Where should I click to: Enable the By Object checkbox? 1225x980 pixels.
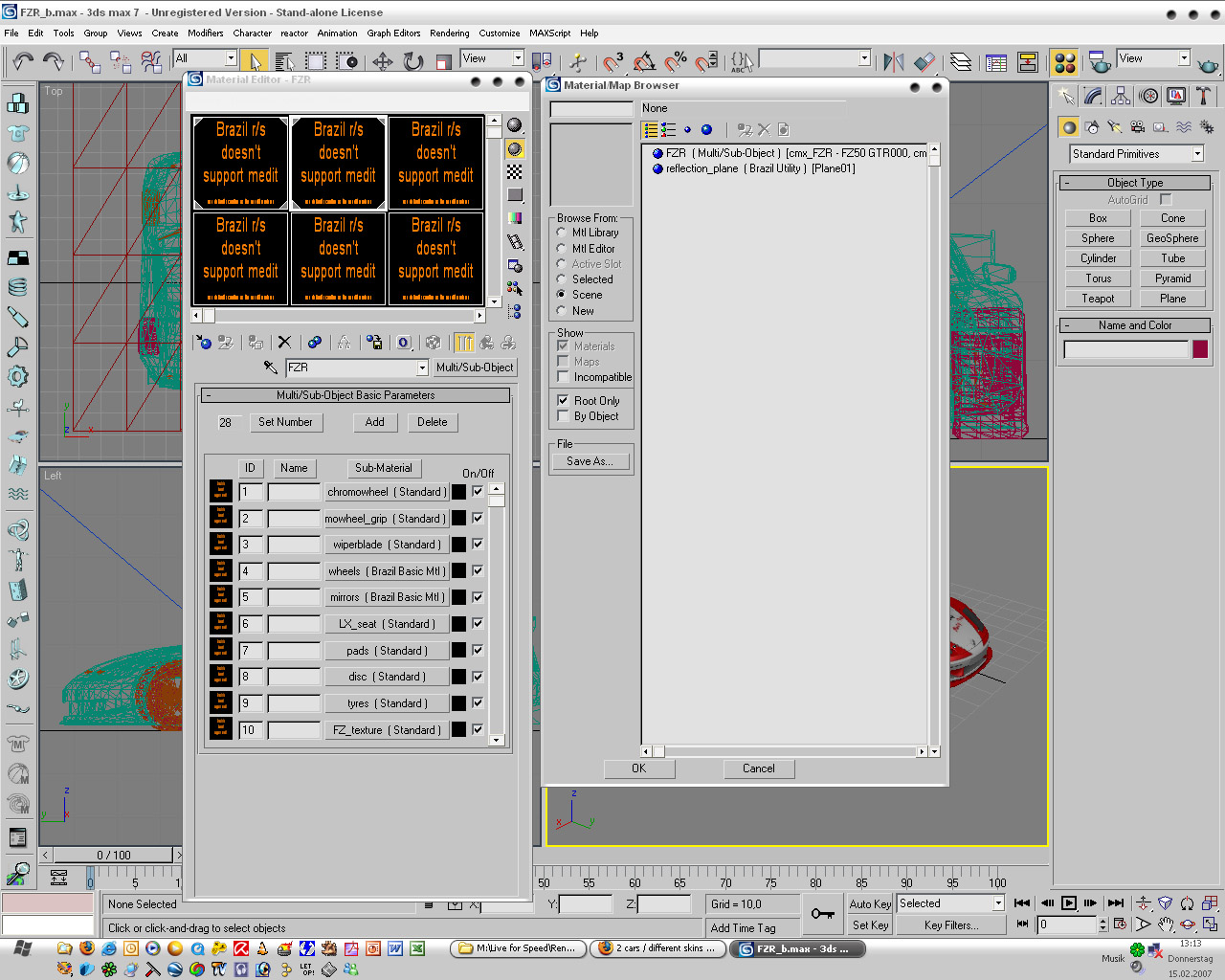(x=563, y=416)
